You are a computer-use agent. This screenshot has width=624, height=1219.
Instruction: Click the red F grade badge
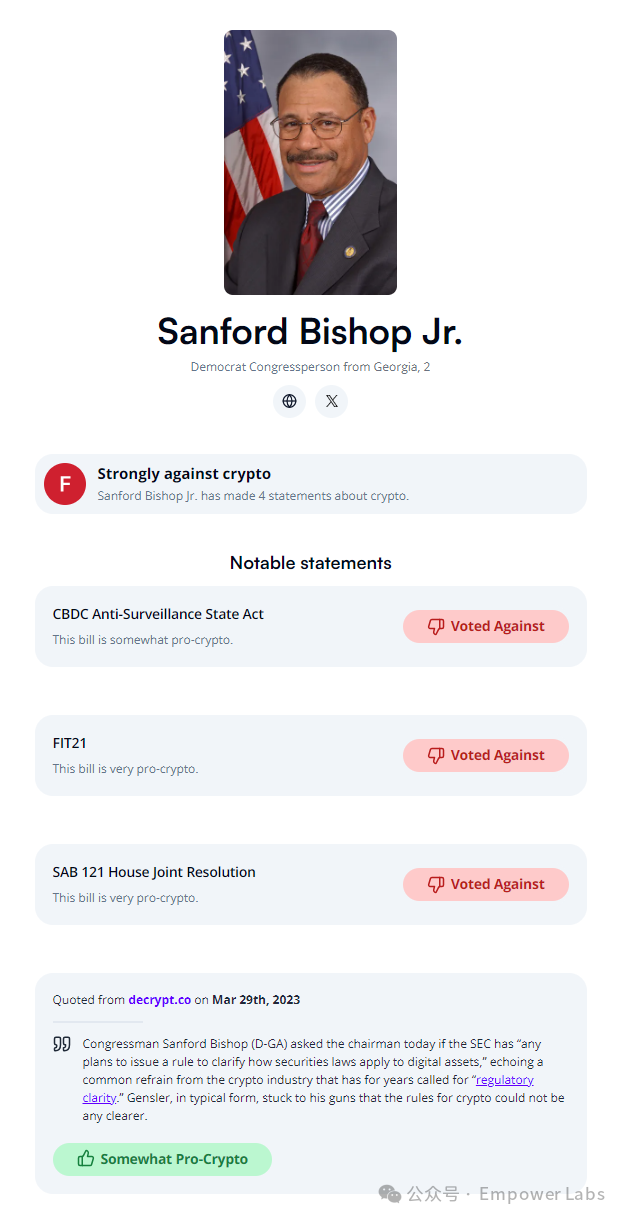[65, 484]
